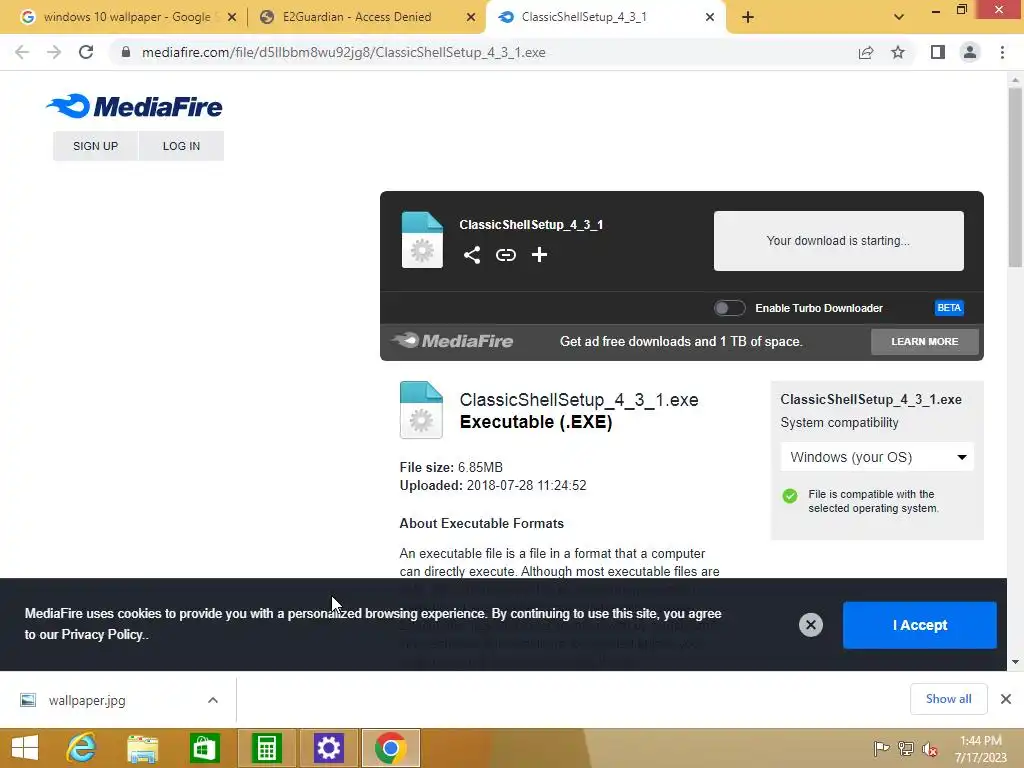The width and height of the screenshot is (1024, 768).
Task: Click Your download is starting button
Action: point(839,240)
